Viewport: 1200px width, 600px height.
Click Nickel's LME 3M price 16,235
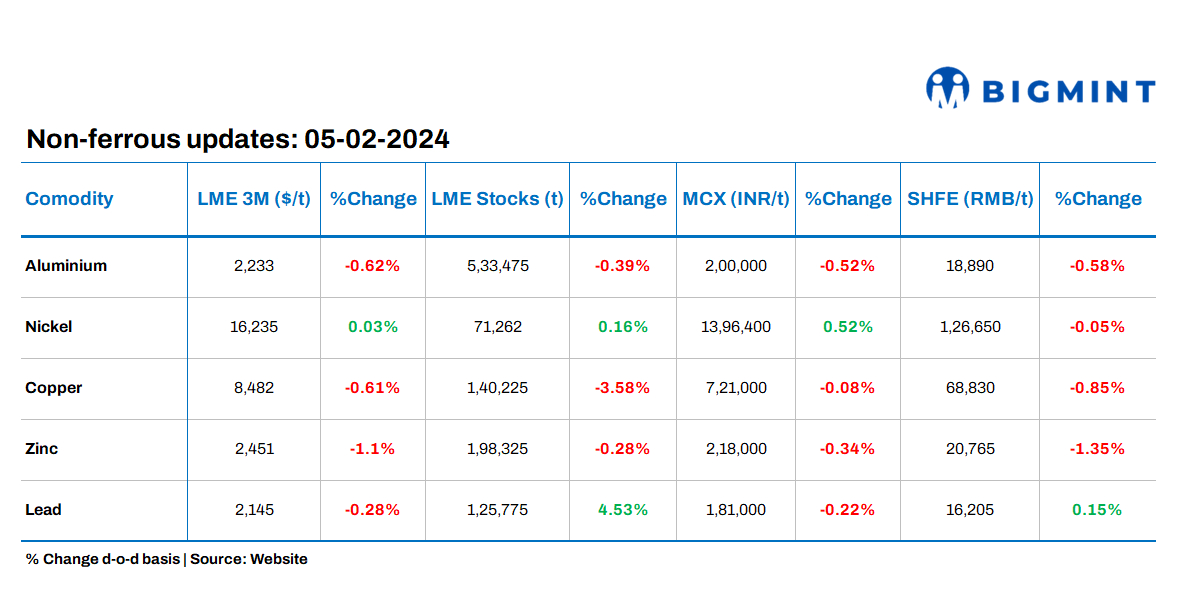(254, 327)
